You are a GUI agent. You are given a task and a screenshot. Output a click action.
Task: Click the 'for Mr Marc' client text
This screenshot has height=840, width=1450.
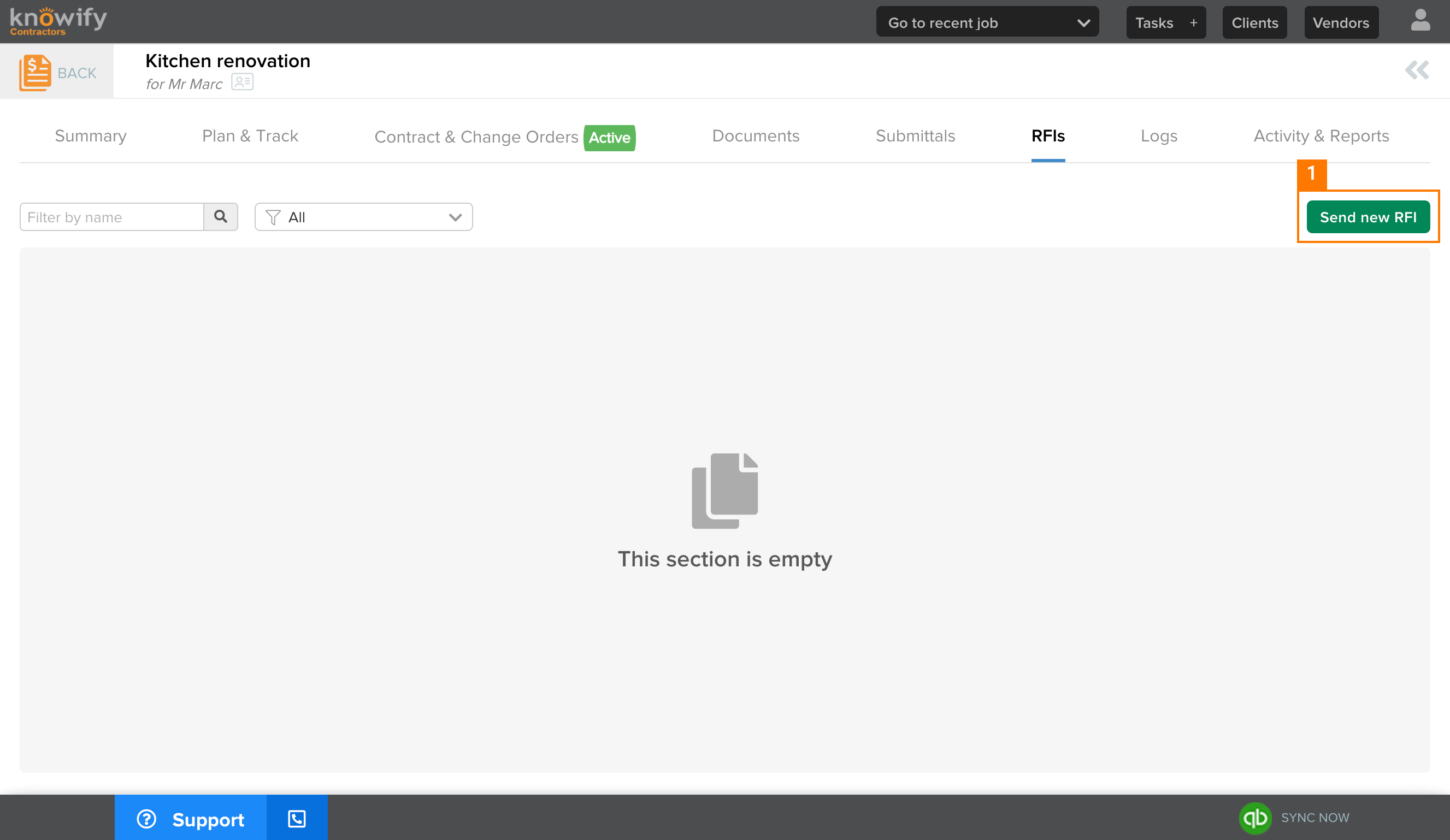[x=184, y=84]
